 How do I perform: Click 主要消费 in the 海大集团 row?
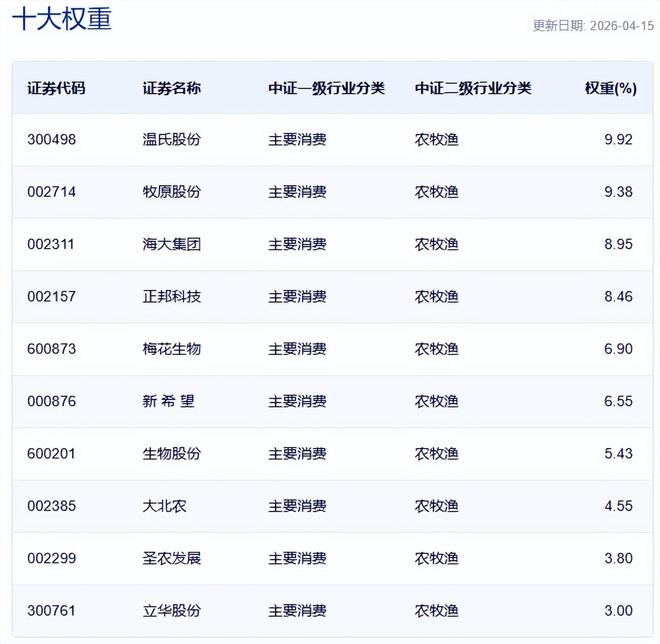coord(298,244)
